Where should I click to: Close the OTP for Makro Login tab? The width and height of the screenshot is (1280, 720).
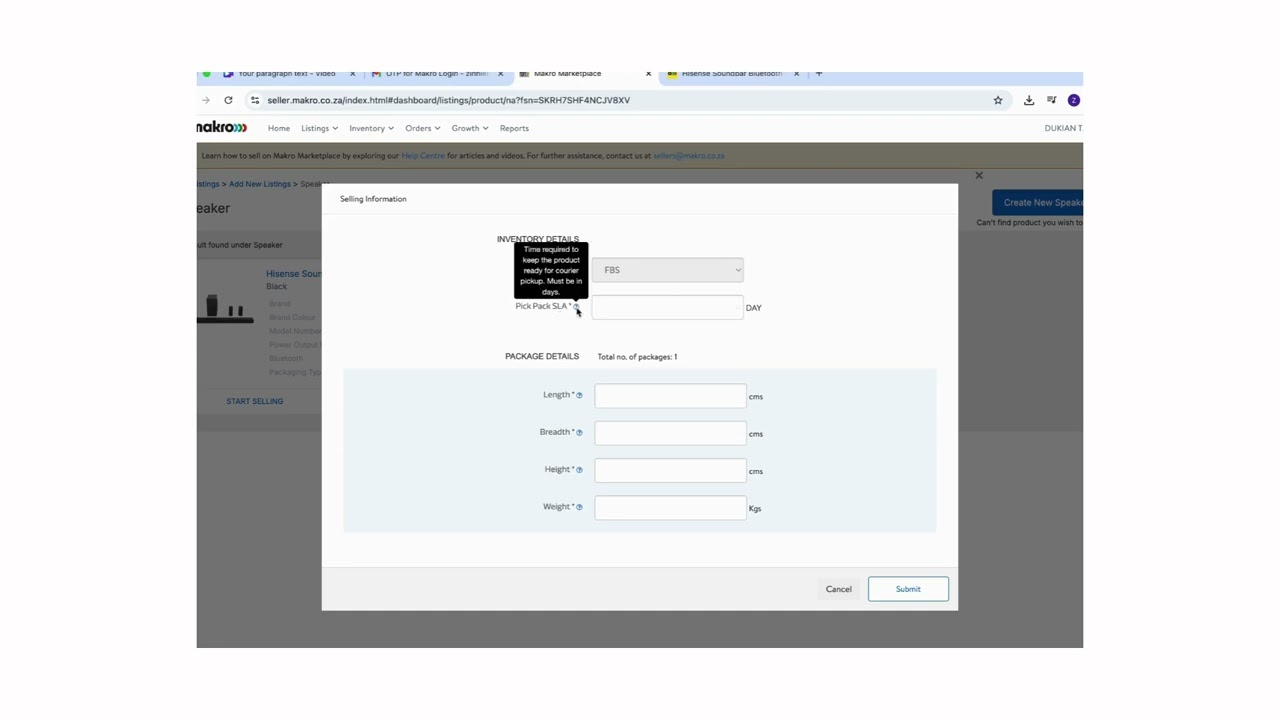coord(501,74)
